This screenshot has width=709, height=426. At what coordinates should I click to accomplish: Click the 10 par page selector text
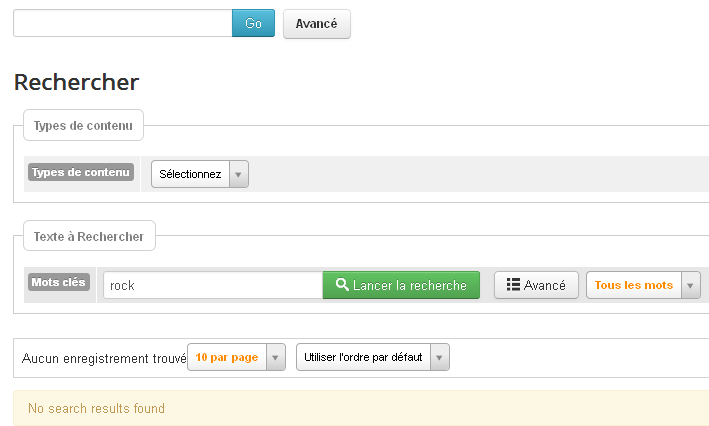pos(227,357)
